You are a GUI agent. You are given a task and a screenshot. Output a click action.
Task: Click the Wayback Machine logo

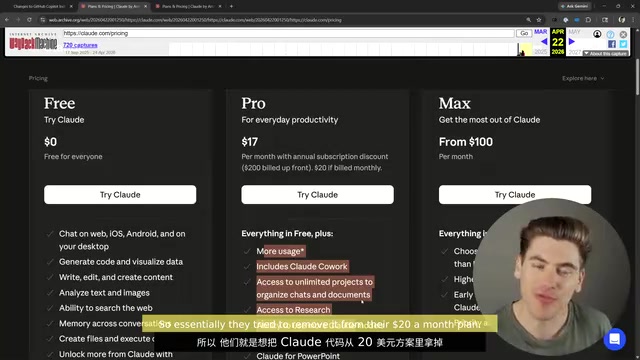click(x=33, y=42)
